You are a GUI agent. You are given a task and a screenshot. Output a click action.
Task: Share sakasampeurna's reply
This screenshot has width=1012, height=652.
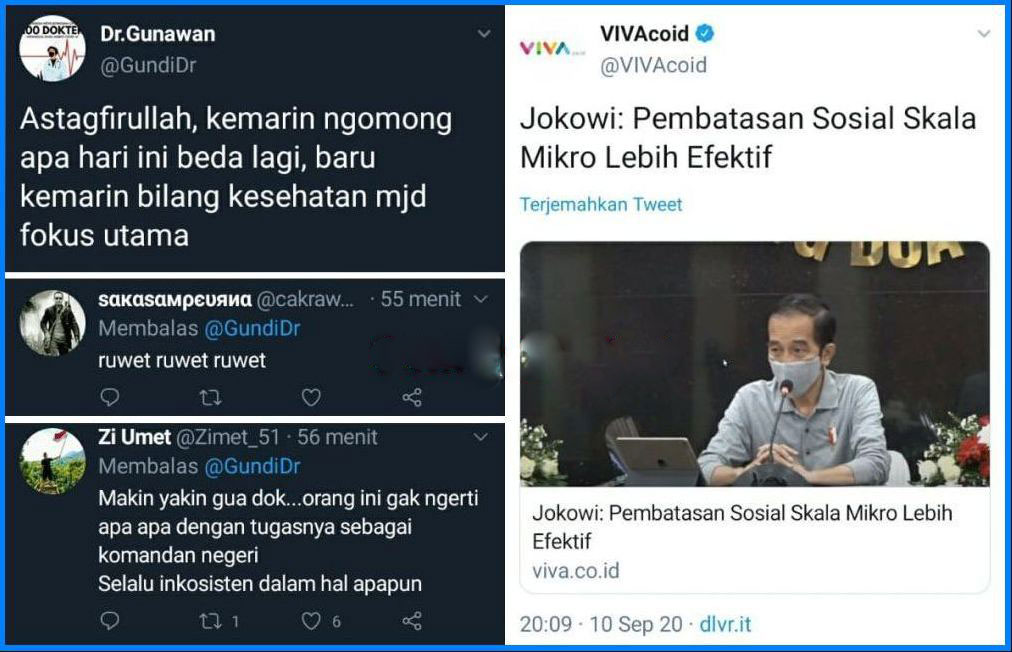click(412, 397)
